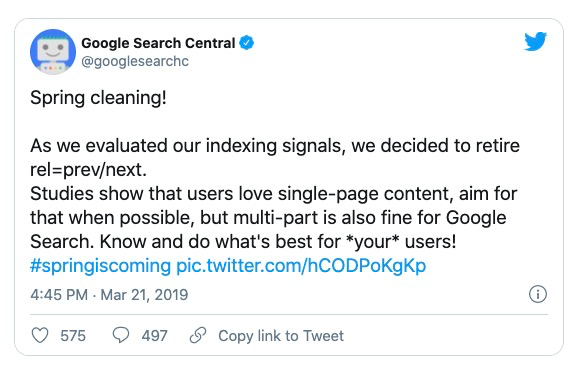
Task: Click the 575 likes count
Action: [x=73, y=336]
